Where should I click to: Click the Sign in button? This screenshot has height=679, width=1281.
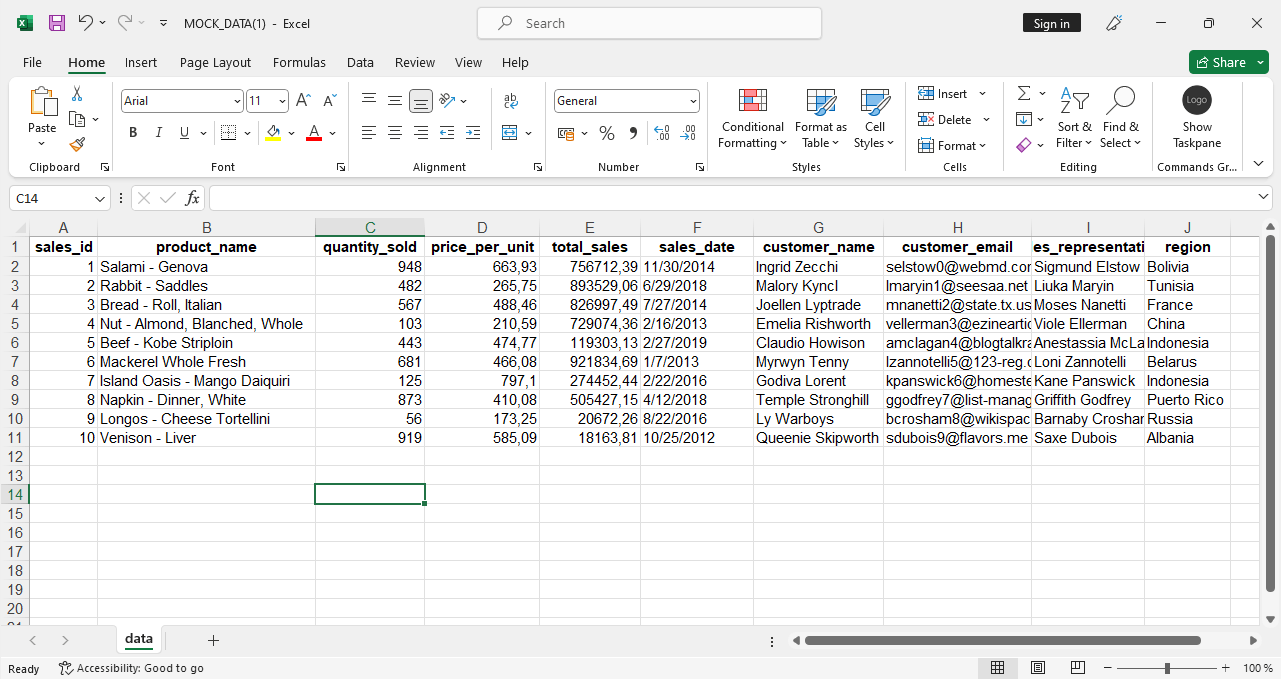tap(1051, 23)
